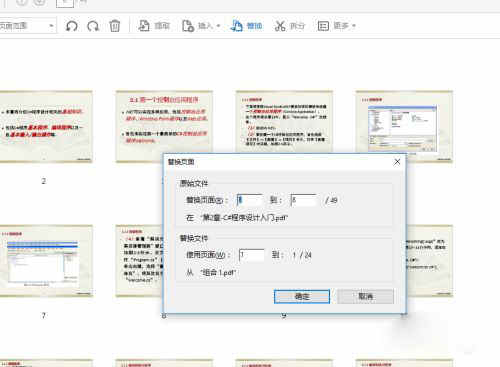
Task: Select page 2 thumbnail
Action: [x=46, y=127]
